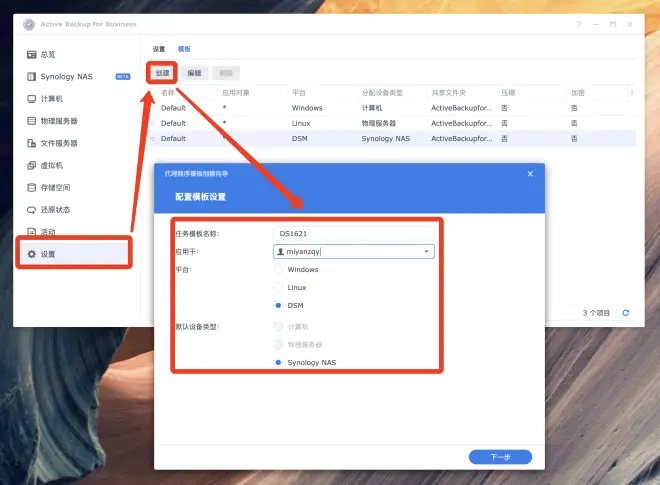This screenshot has width=660, height=485.
Task: Open the 活动 activity icon
Action: (32, 232)
